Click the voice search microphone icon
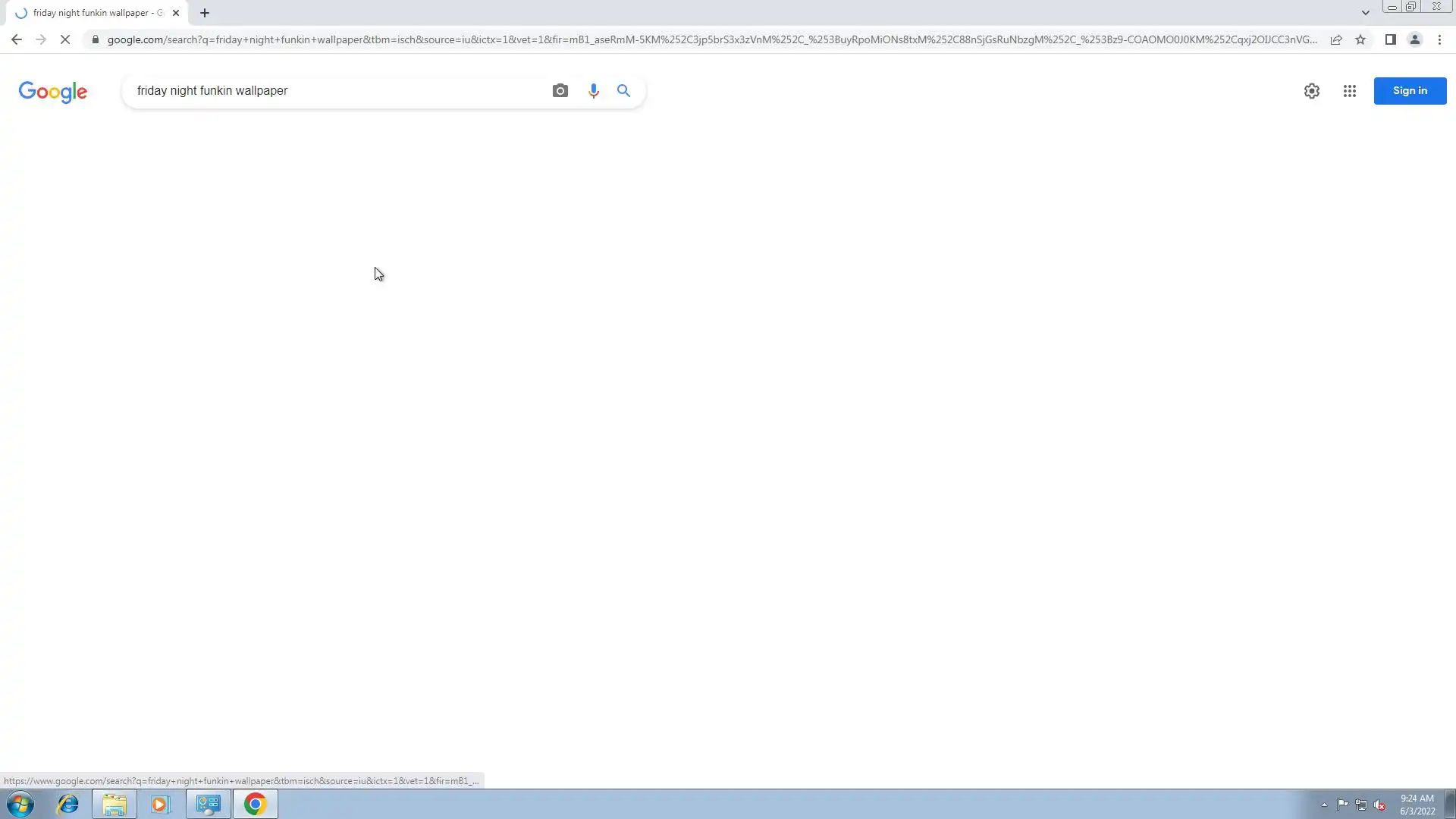The height and width of the screenshot is (819, 1456). tap(593, 91)
